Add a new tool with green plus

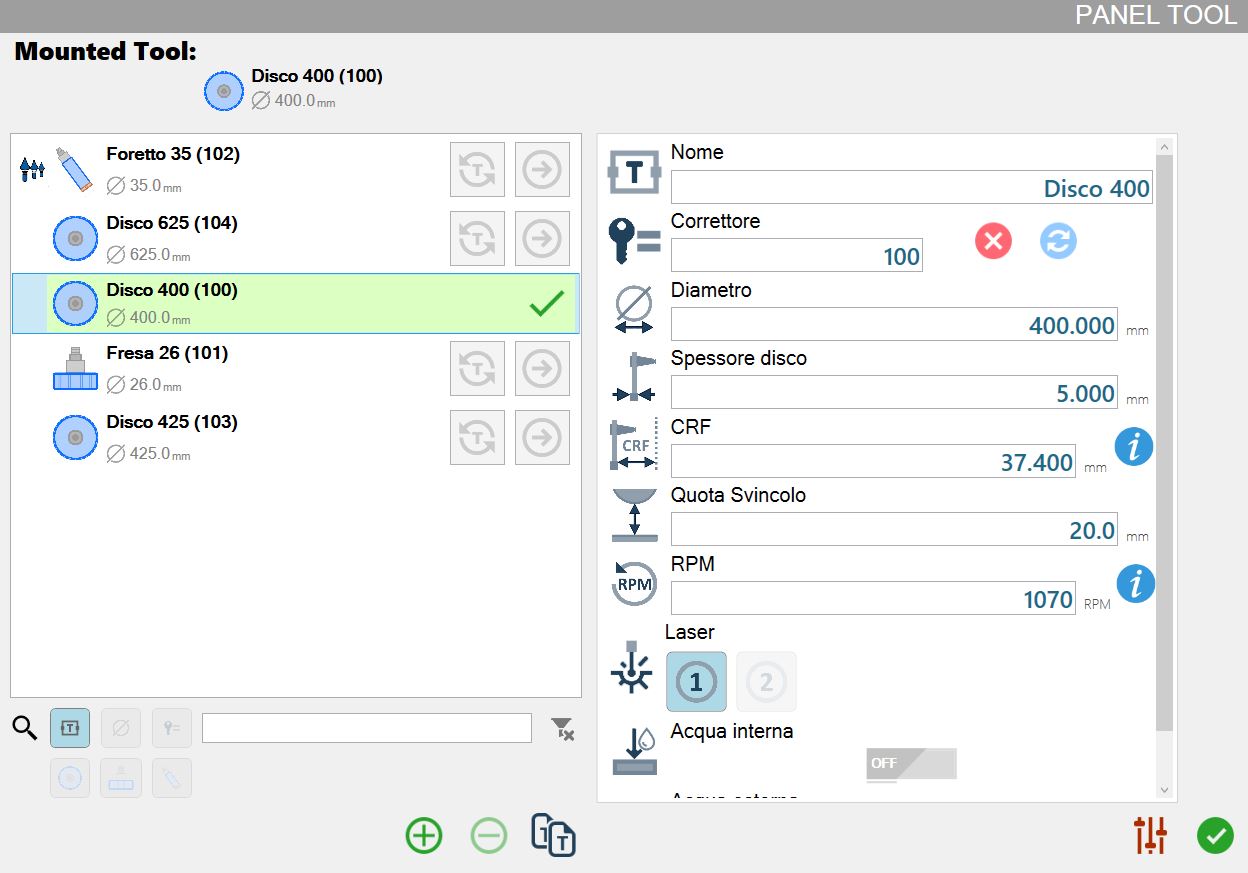pyautogui.click(x=424, y=835)
